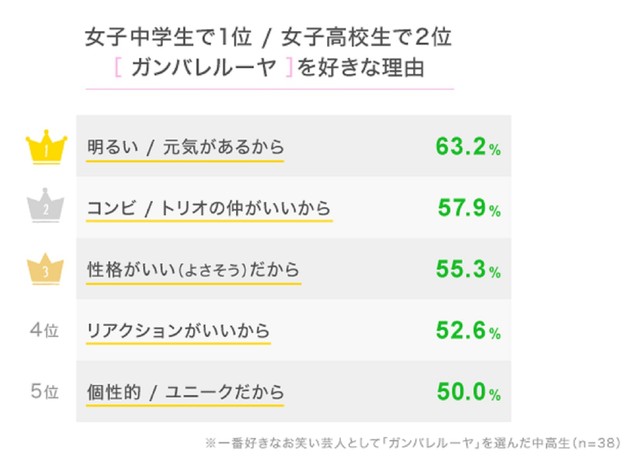Select the 5位 rank label
Viewport: 640px width, 467px height.
pyautogui.click(x=45, y=392)
